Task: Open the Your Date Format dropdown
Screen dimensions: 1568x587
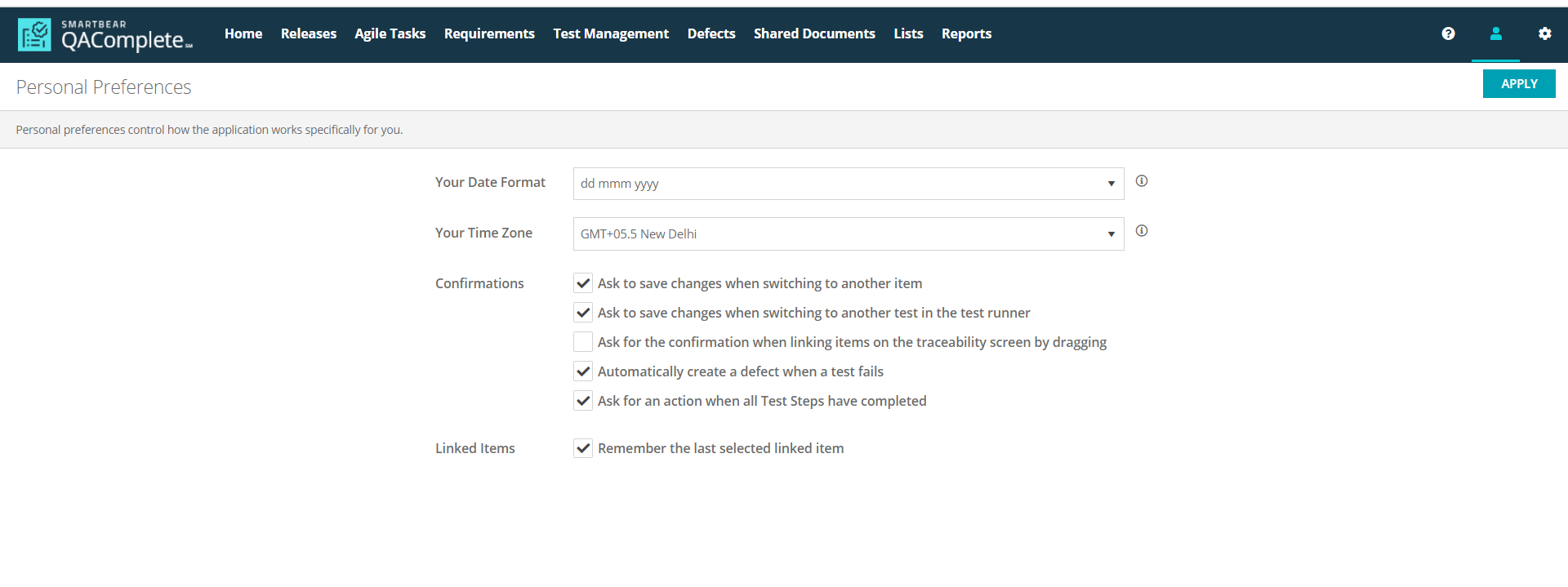Action: [848, 184]
